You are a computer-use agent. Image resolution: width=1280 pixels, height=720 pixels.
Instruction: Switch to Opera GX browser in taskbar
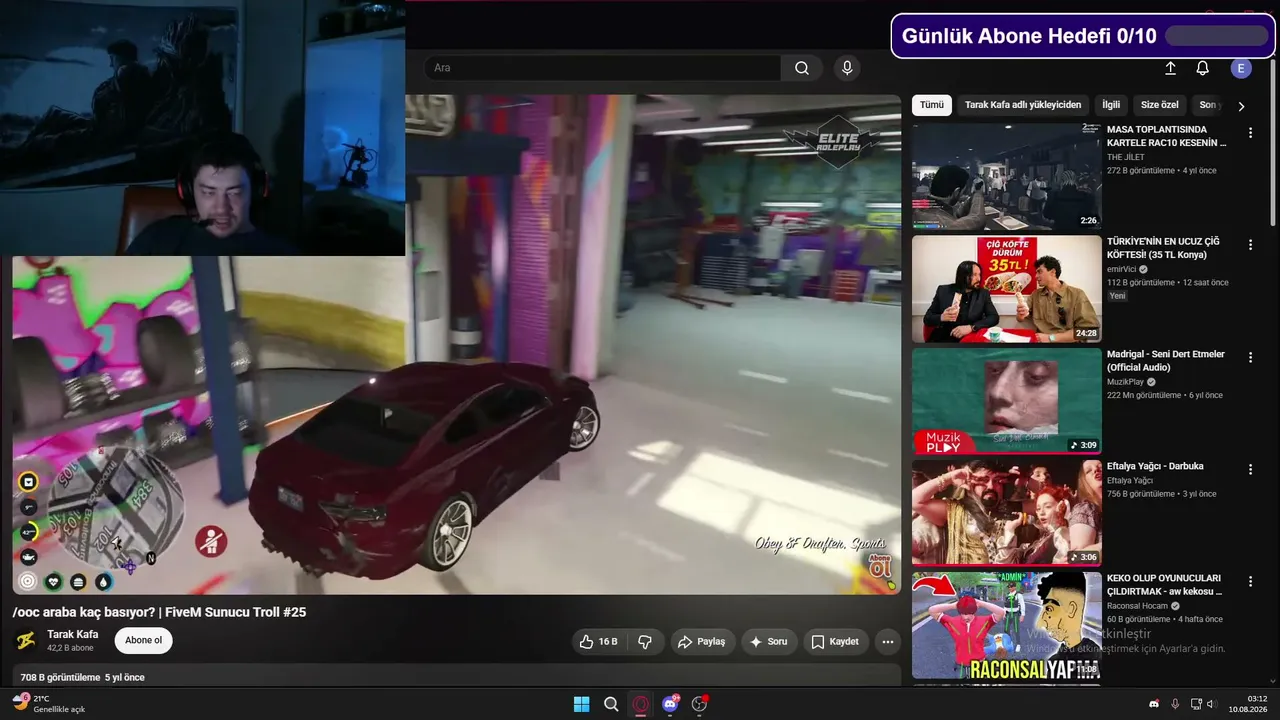pyautogui.click(x=641, y=704)
